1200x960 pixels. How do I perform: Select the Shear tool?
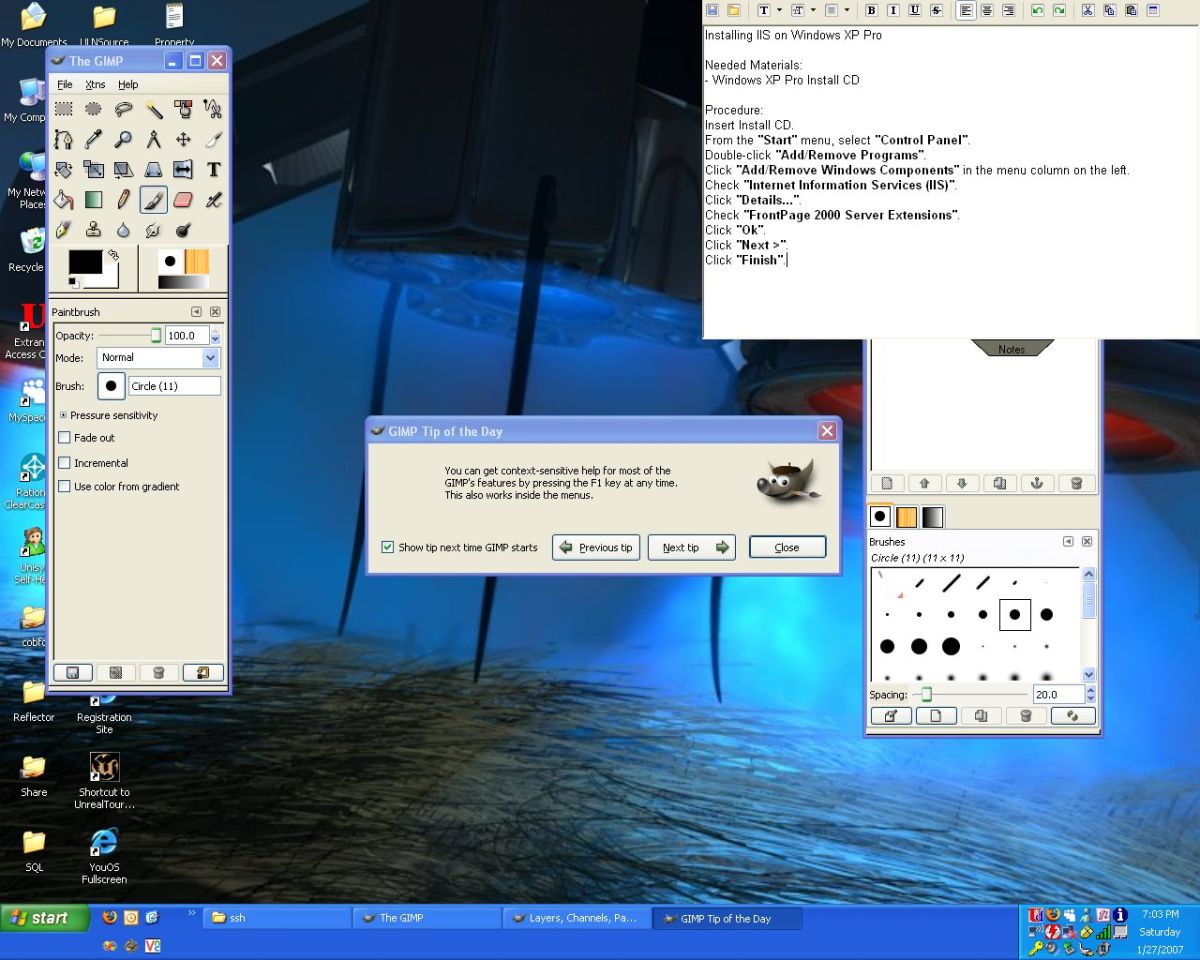coord(124,170)
